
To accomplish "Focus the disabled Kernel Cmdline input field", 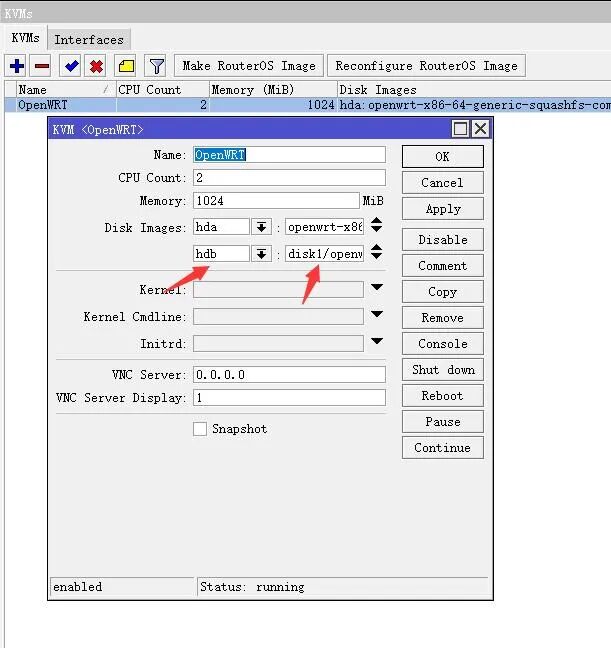I will pyautogui.click(x=278, y=317).
